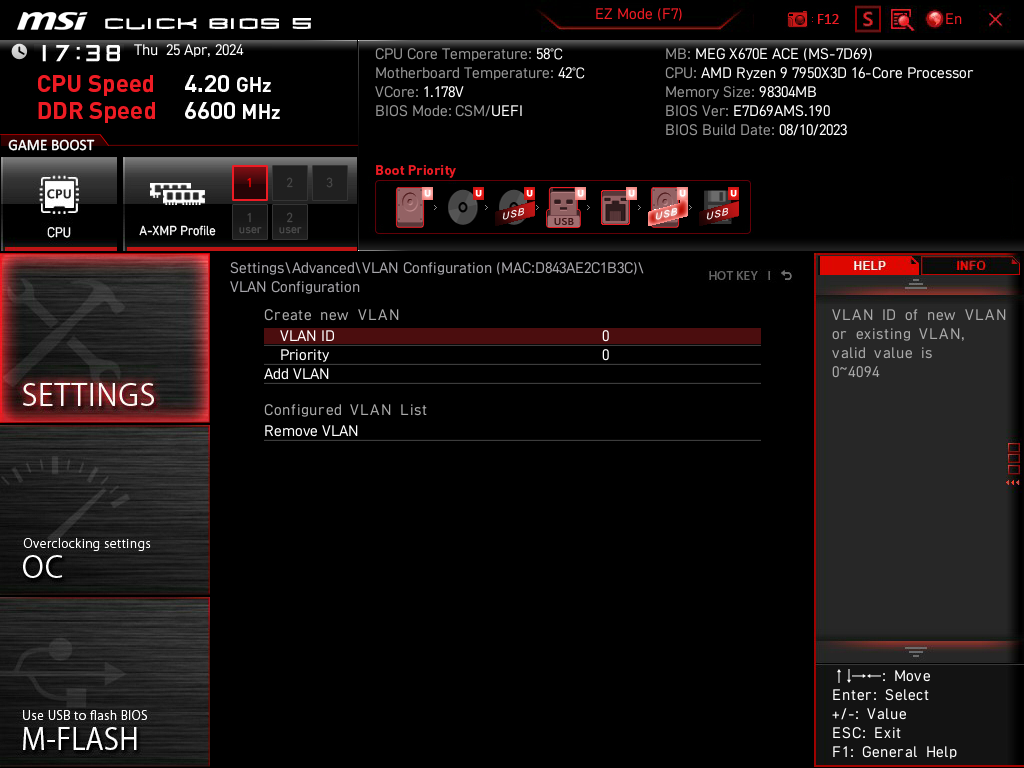
Task: Take a screenshot with the F12 camera icon
Action: coord(812,20)
